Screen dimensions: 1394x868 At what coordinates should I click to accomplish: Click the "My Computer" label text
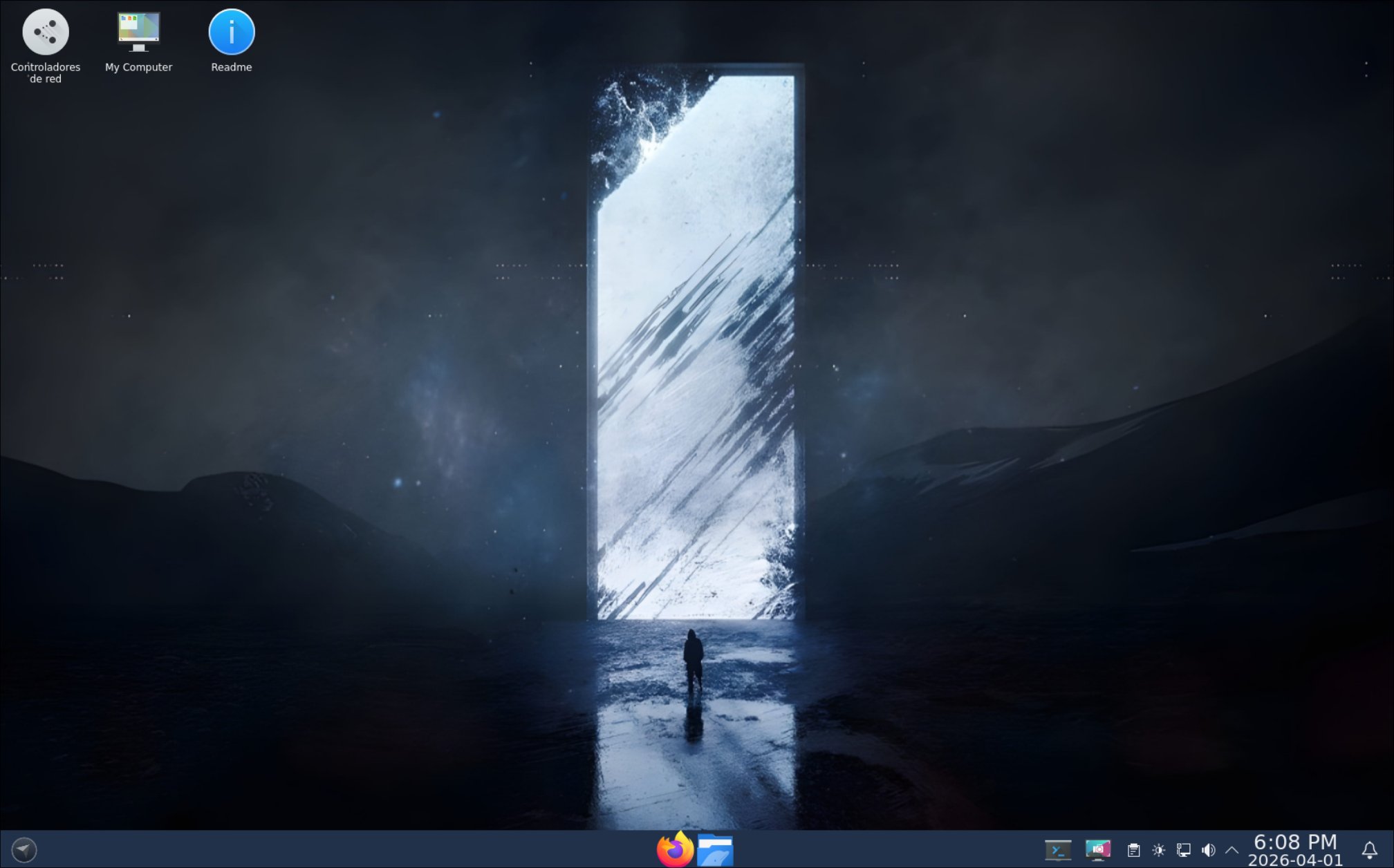138,67
